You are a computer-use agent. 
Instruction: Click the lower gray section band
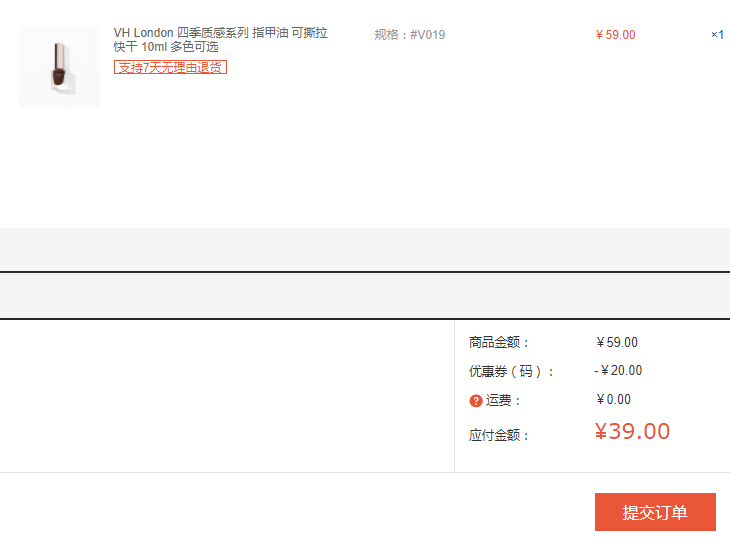point(365,297)
